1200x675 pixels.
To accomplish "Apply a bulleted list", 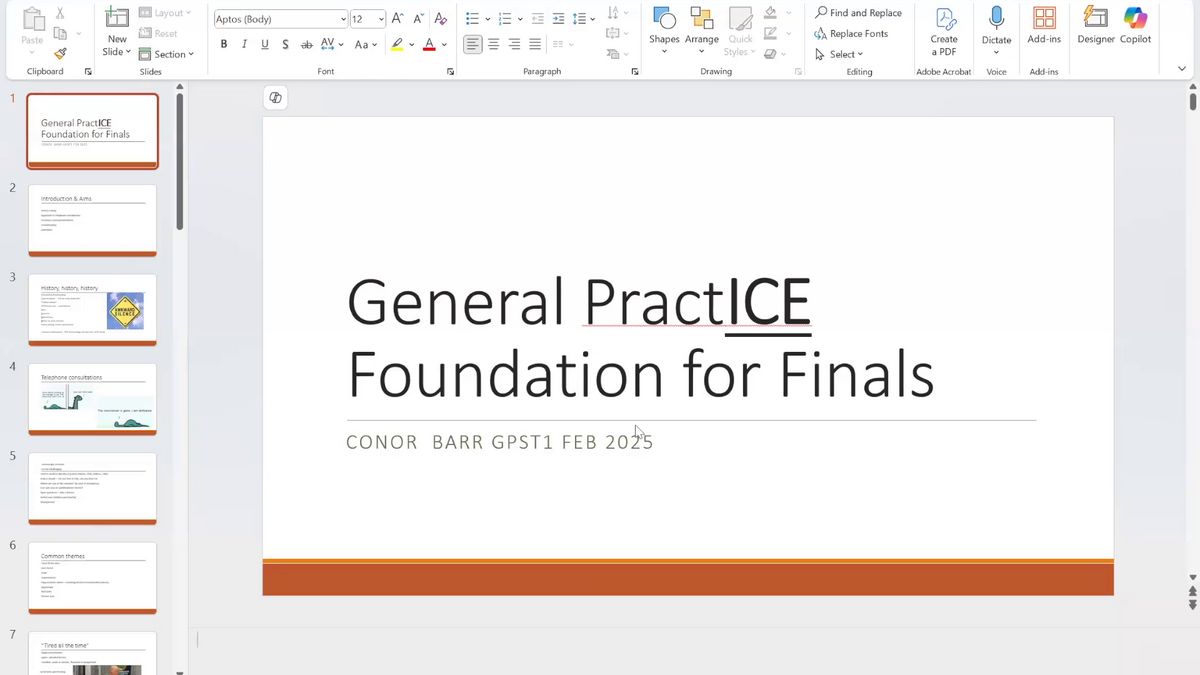I will click(473, 19).
